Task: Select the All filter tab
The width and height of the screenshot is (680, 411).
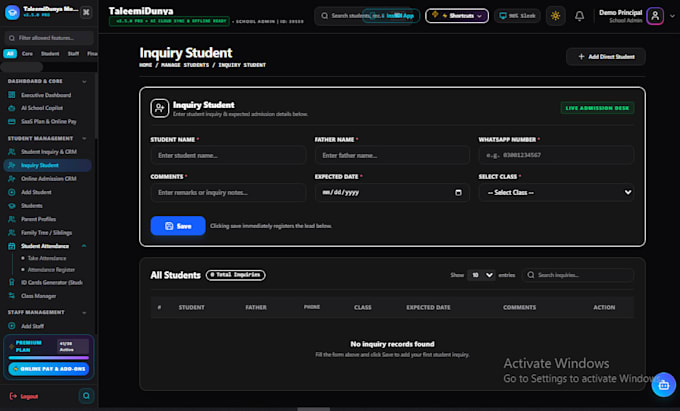Action: (x=10, y=54)
